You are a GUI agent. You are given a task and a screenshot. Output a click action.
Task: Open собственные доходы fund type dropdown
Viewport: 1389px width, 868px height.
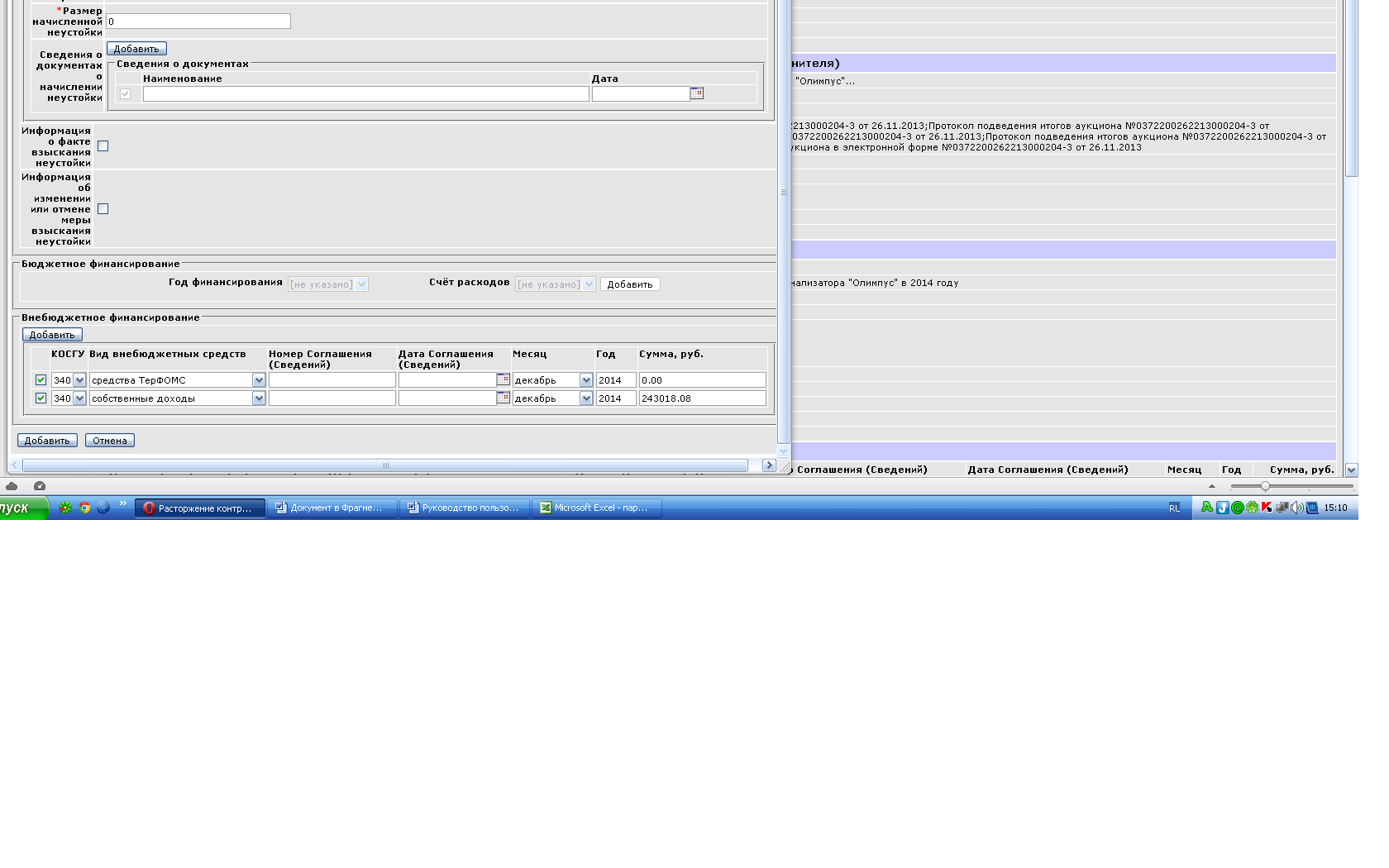click(x=178, y=398)
